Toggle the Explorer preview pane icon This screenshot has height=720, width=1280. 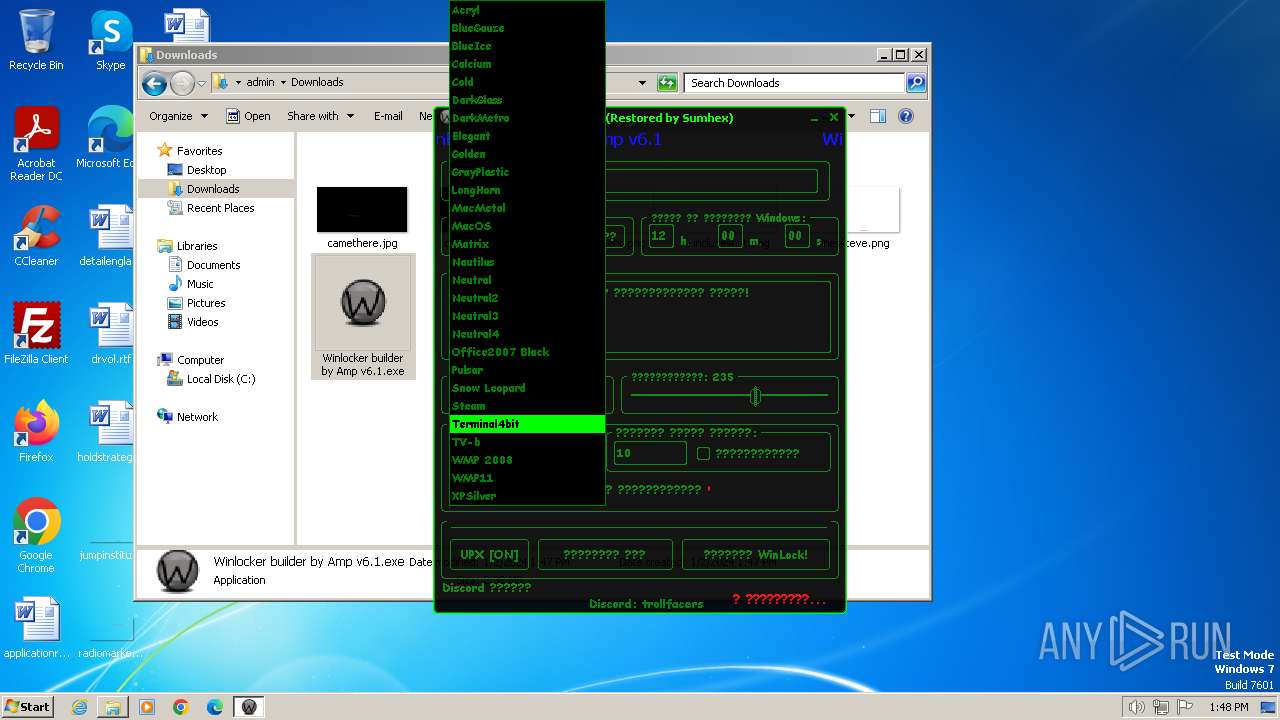(x=877, y=116)
